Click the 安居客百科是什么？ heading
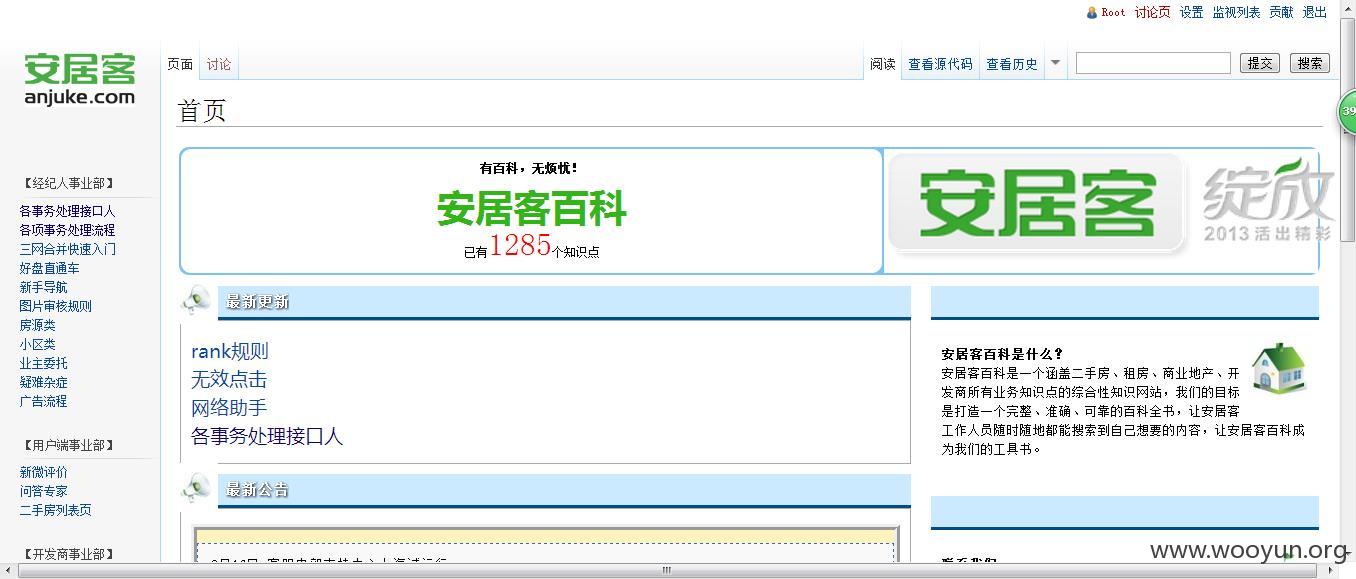The height and width of the screenshot is (579, 1356). tap(1002, 354)
